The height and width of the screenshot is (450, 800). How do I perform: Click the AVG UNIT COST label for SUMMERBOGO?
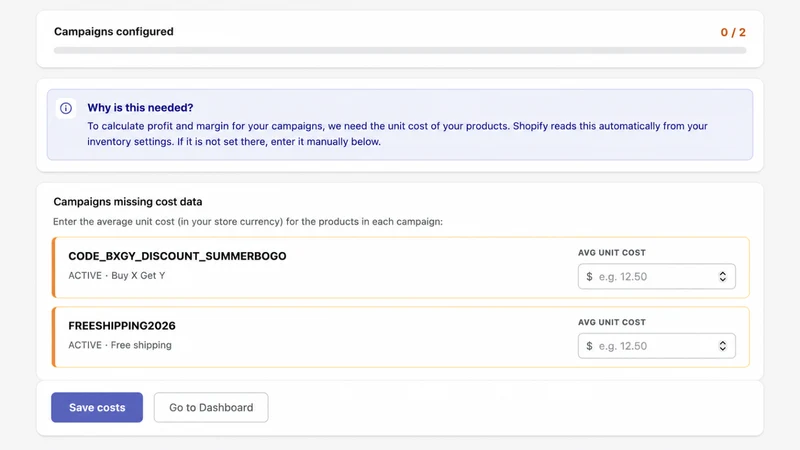click(612, 253)
